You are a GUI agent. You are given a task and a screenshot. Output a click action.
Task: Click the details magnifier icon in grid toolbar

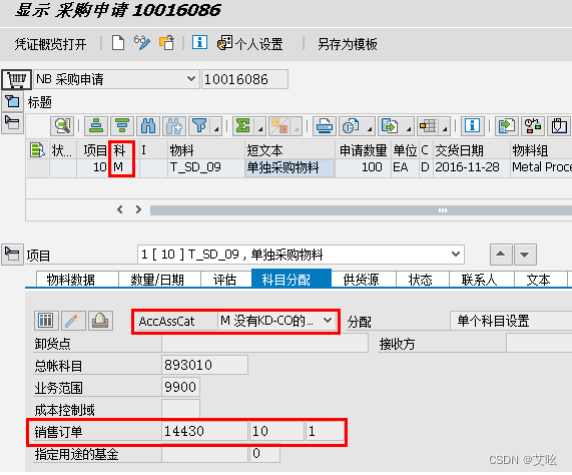(x=62, y=126)
